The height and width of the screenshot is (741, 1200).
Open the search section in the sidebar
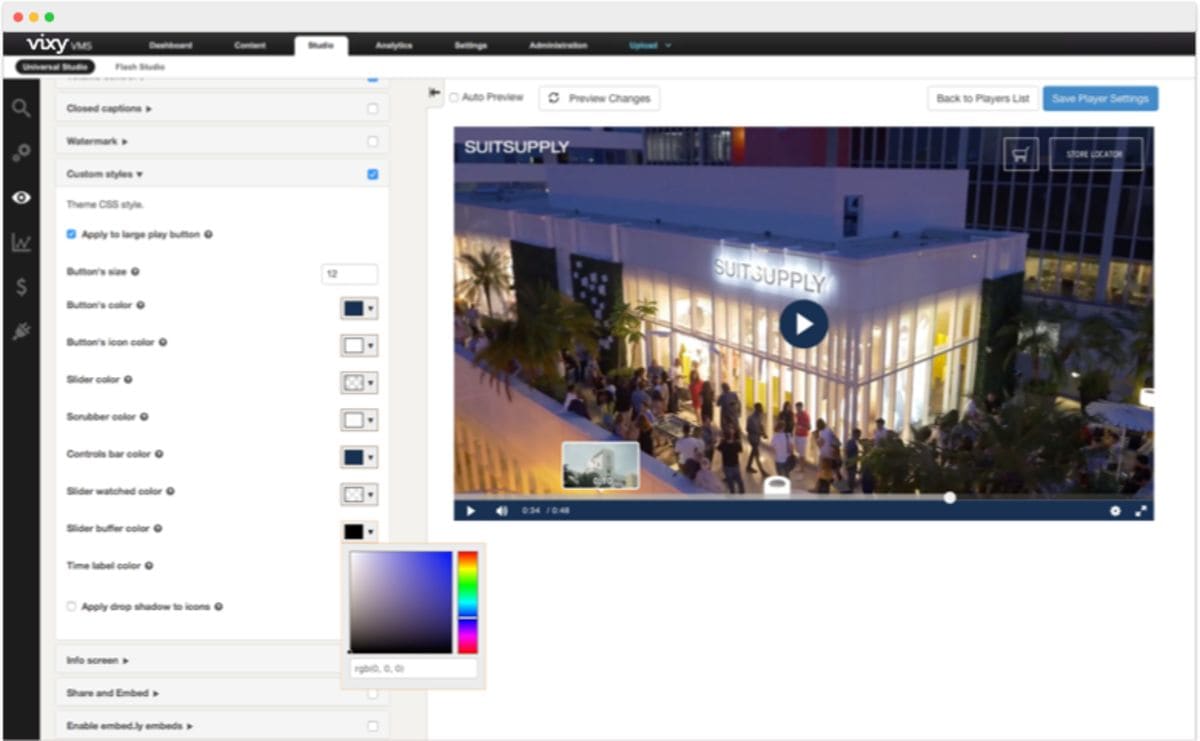click(21, 108)
